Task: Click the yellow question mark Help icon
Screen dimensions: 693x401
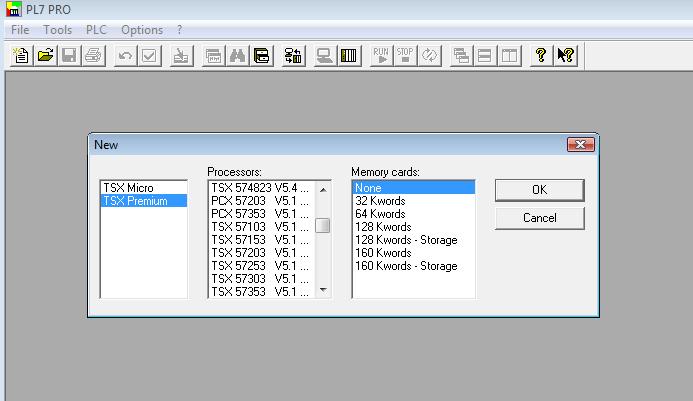Action: pyautogui.click(x=541, y=56)
